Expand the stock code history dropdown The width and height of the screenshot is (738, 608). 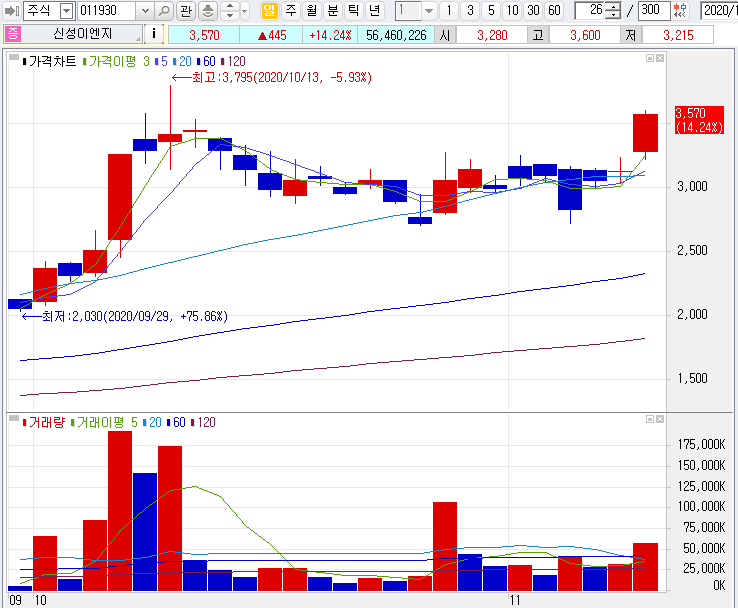(145, 10)
